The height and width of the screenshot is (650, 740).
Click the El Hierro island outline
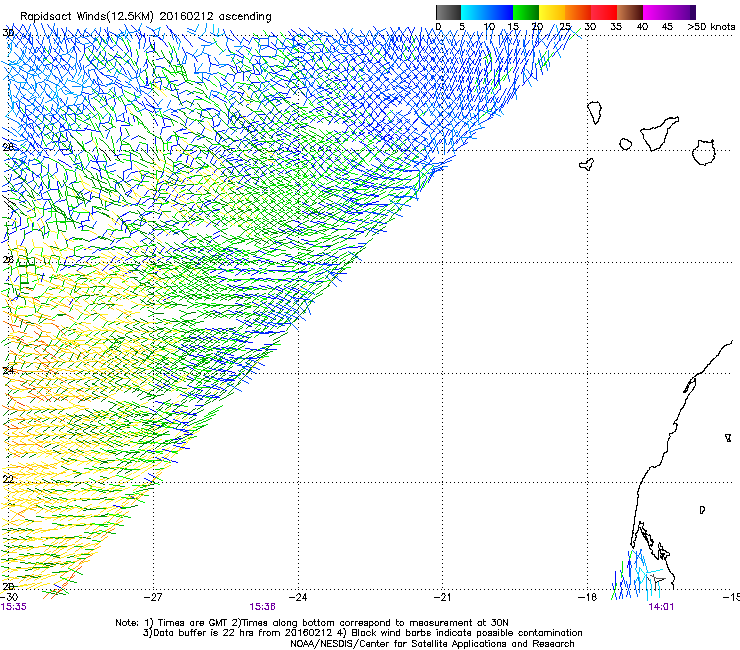(x=587, y=164)
